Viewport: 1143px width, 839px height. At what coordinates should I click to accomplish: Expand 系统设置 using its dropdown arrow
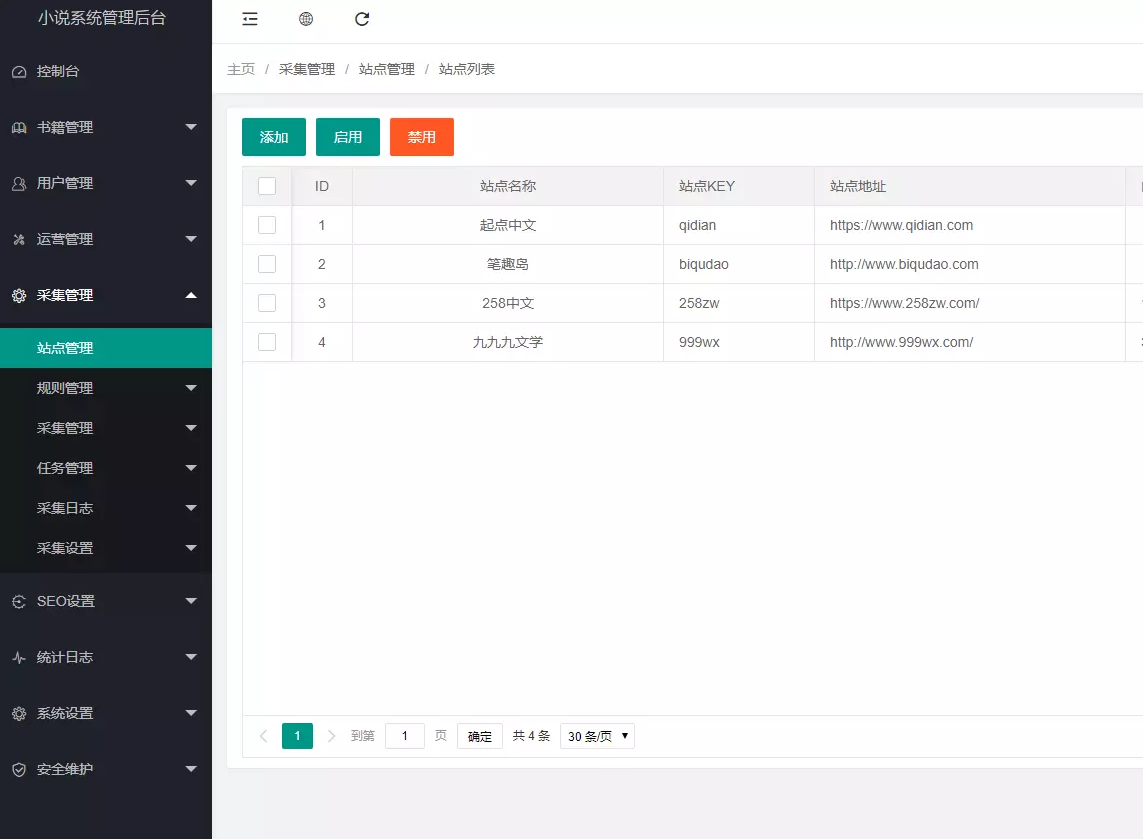[191, 713]
